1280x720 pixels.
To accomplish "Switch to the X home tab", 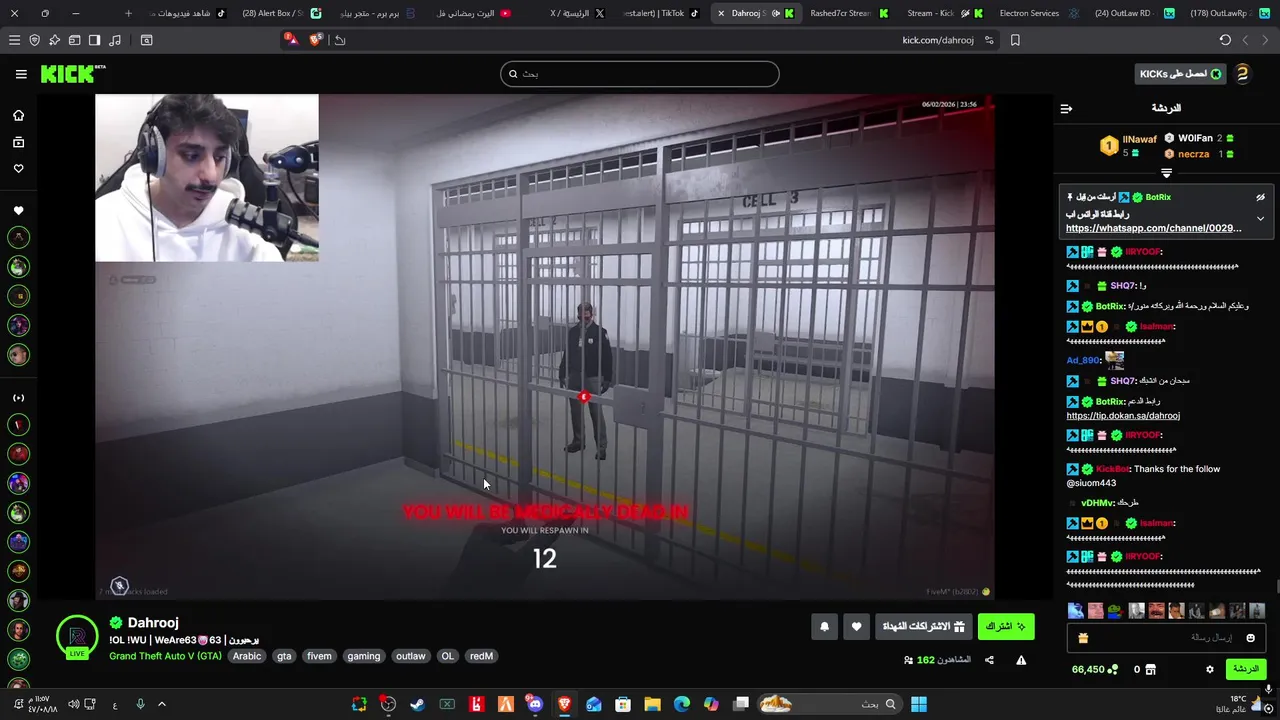I will [578, 13].
